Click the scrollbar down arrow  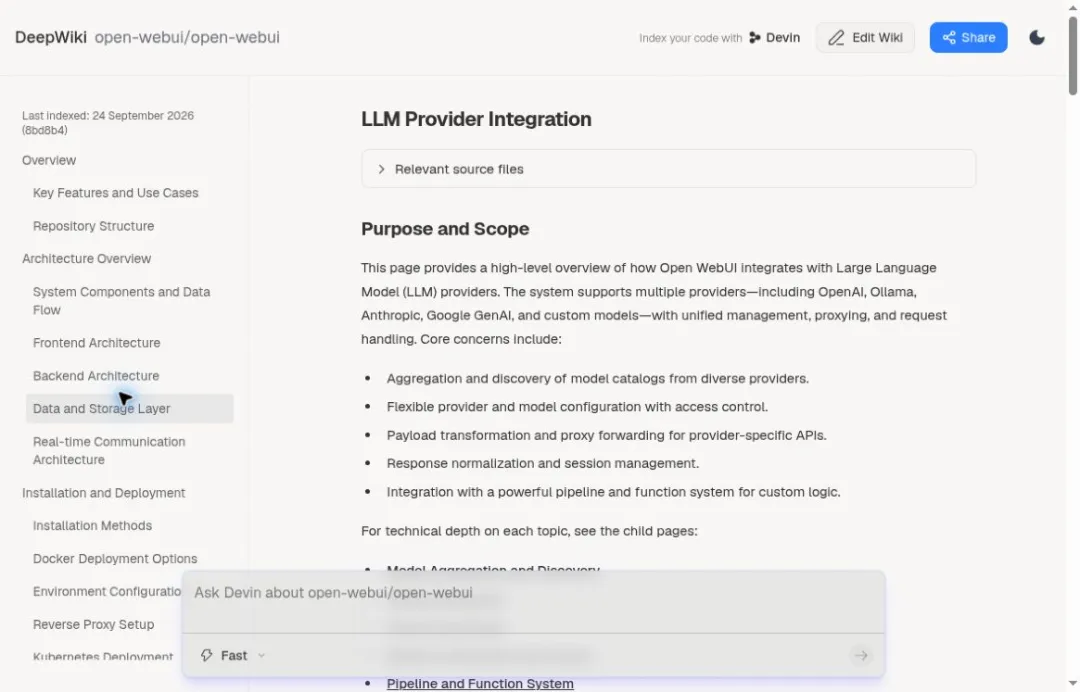(1072, 684)
